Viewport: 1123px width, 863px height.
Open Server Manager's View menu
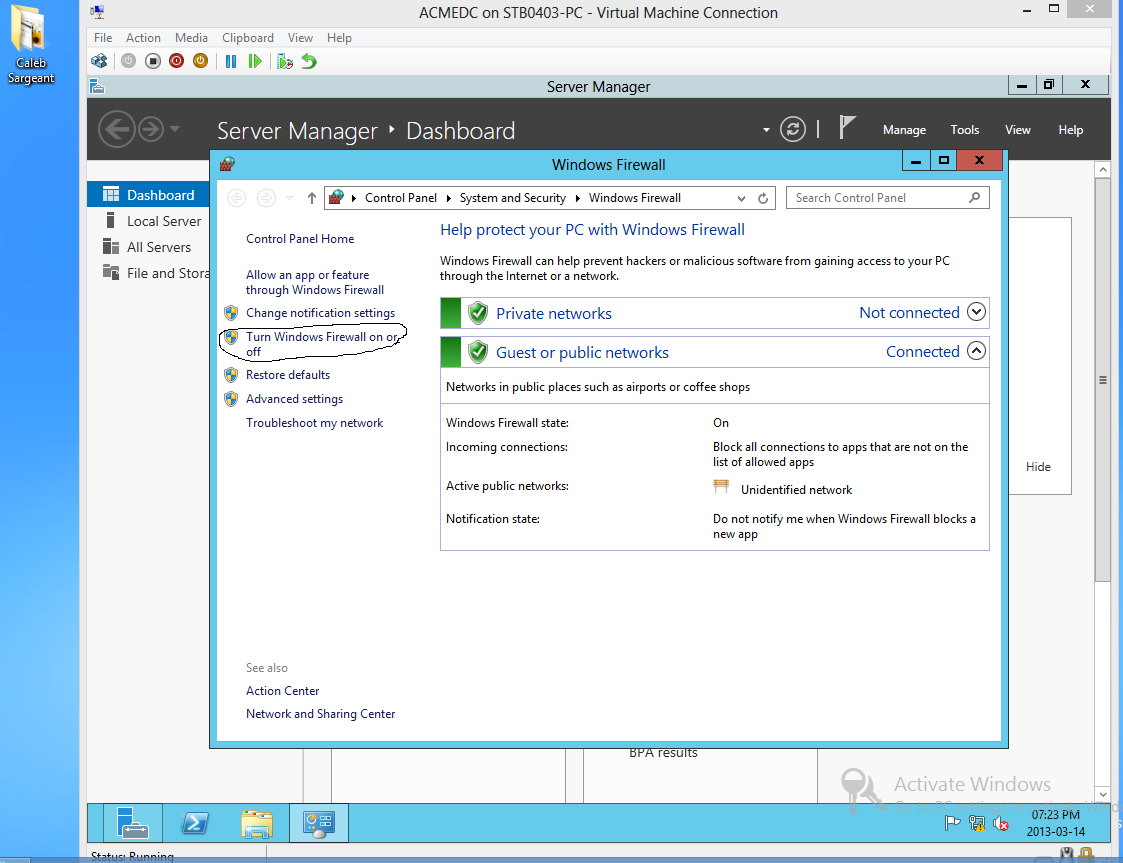(x=1017, y=130)
